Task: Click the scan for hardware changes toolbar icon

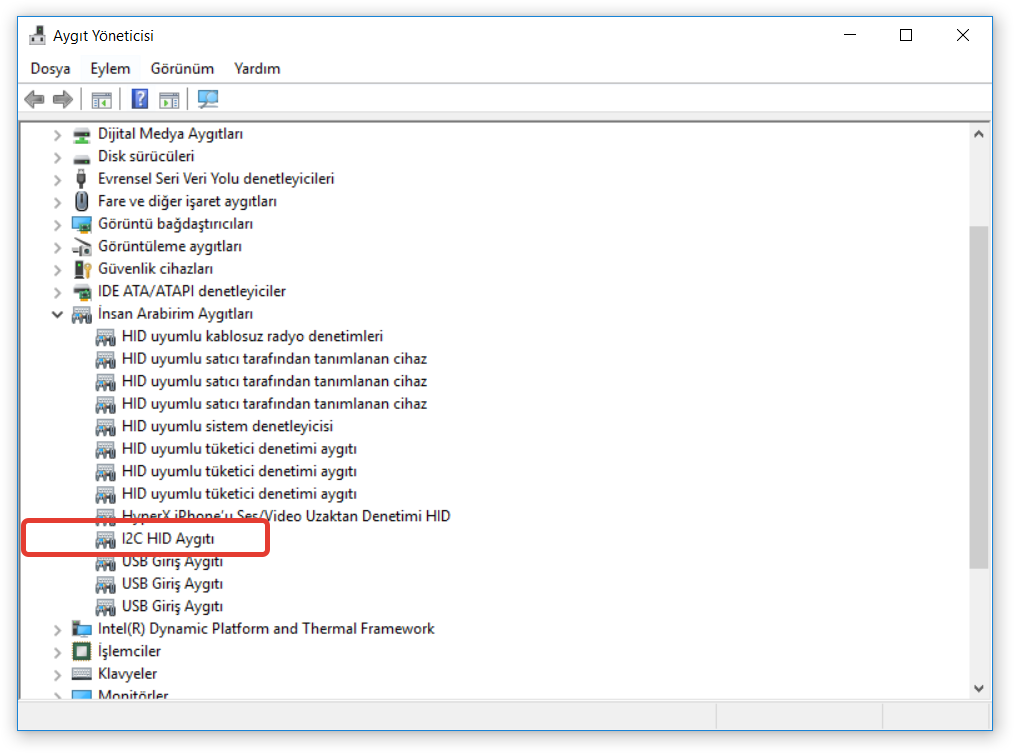Action: [208, 99]
